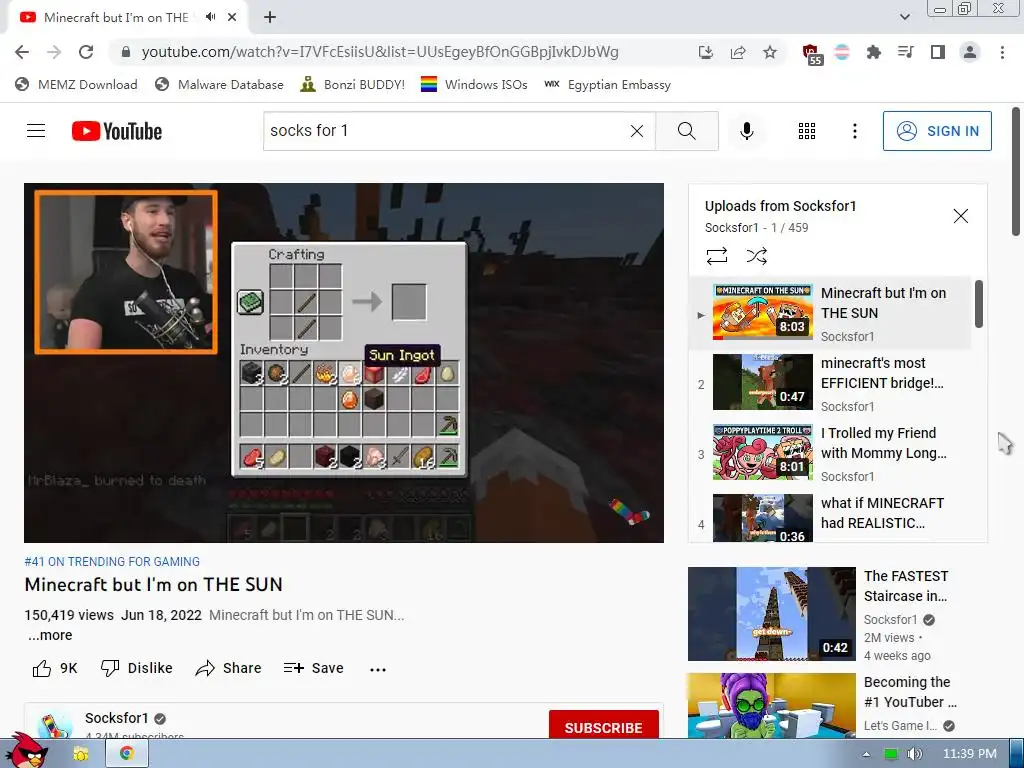Viewport: 1024px width, 768px height.
Task: Grab the playlist panel scrollbar
Action: [x=978, y=304]
